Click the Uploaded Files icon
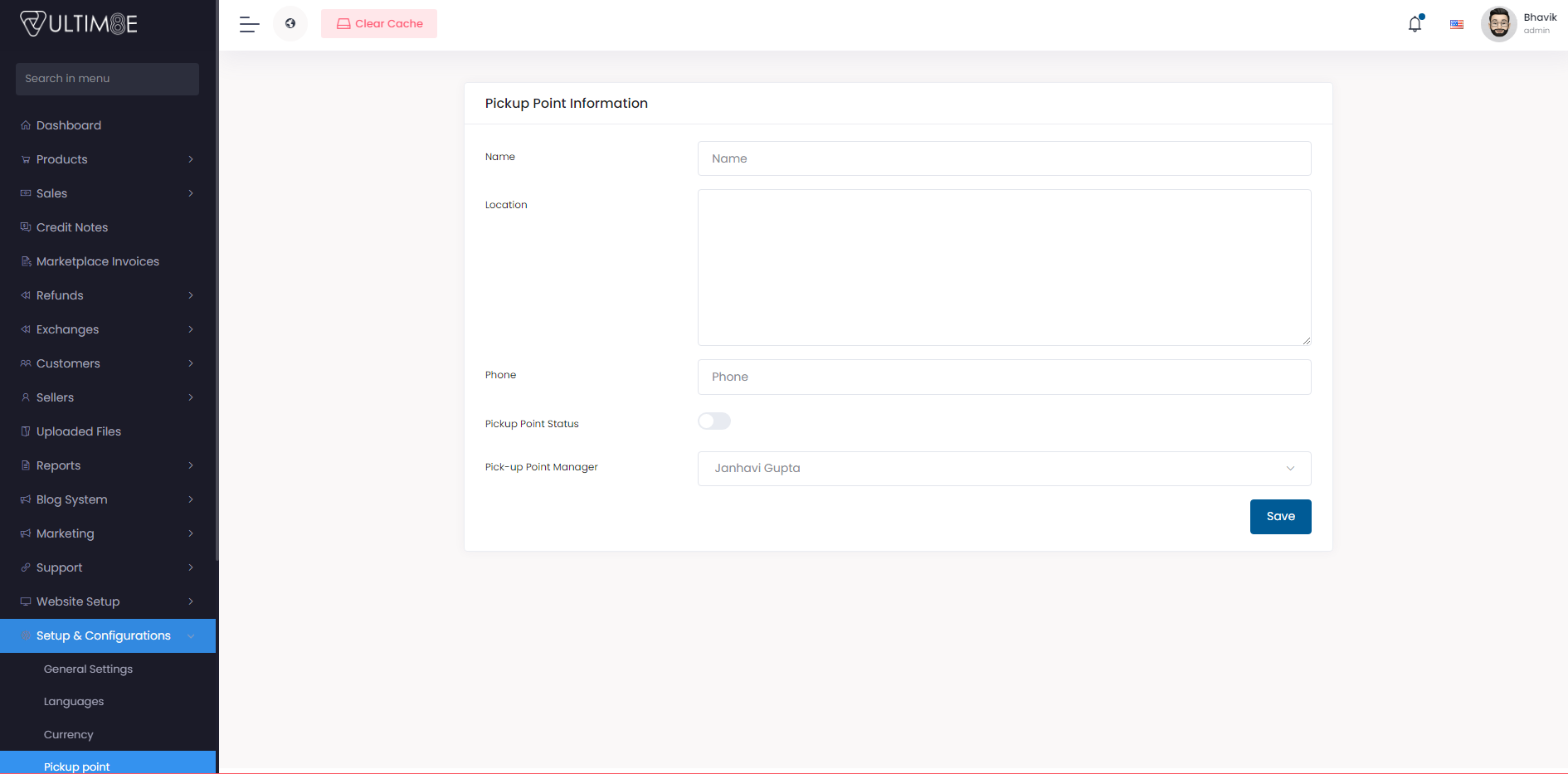1568x774 pixels. [x=26, y=431]
